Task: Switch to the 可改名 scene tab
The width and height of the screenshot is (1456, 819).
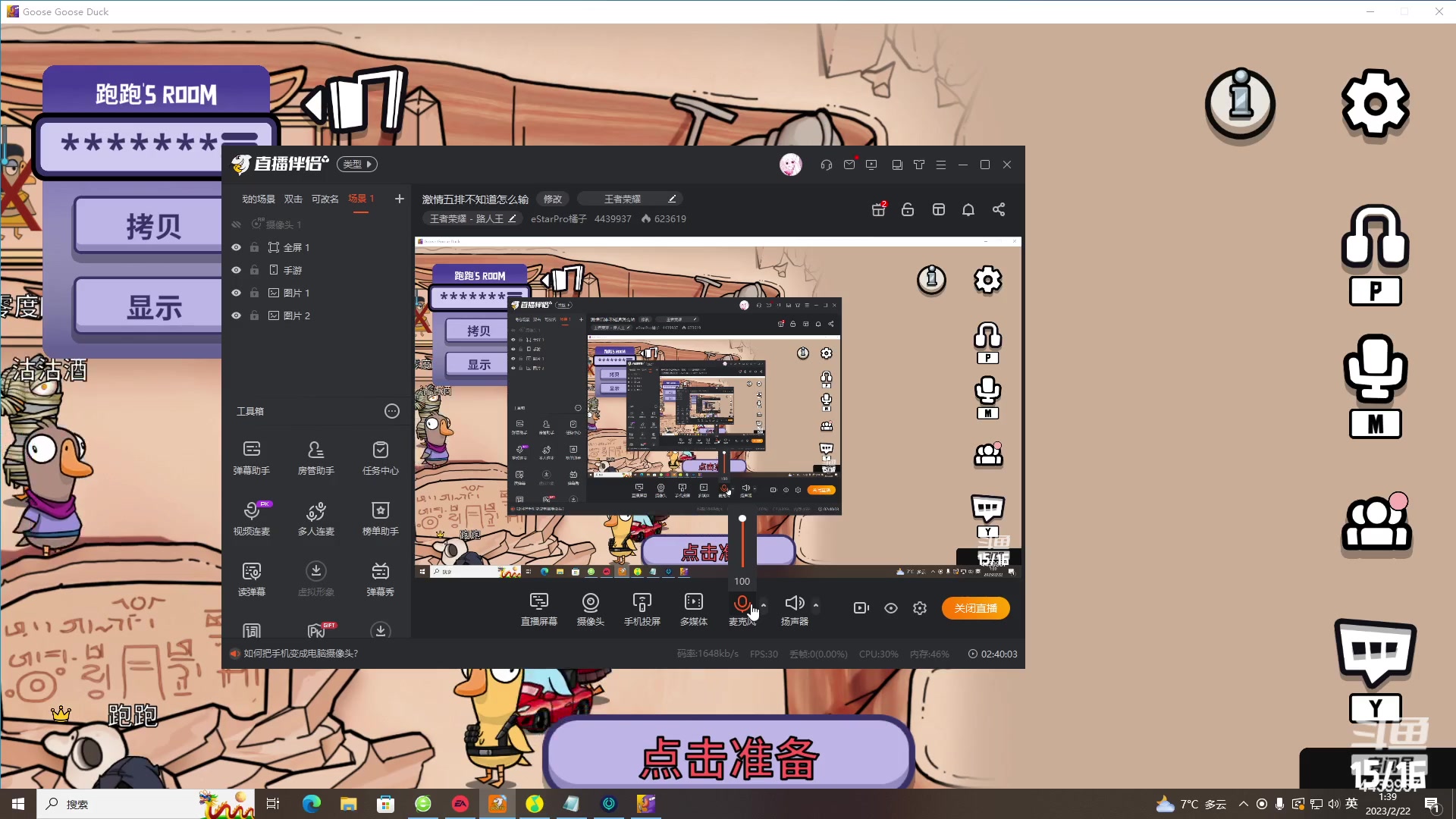Action: tap(325, 199)
